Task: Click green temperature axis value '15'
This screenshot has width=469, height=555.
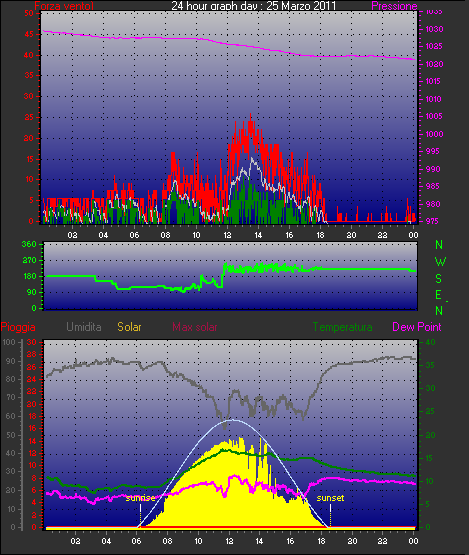Action: pos(429,458)
